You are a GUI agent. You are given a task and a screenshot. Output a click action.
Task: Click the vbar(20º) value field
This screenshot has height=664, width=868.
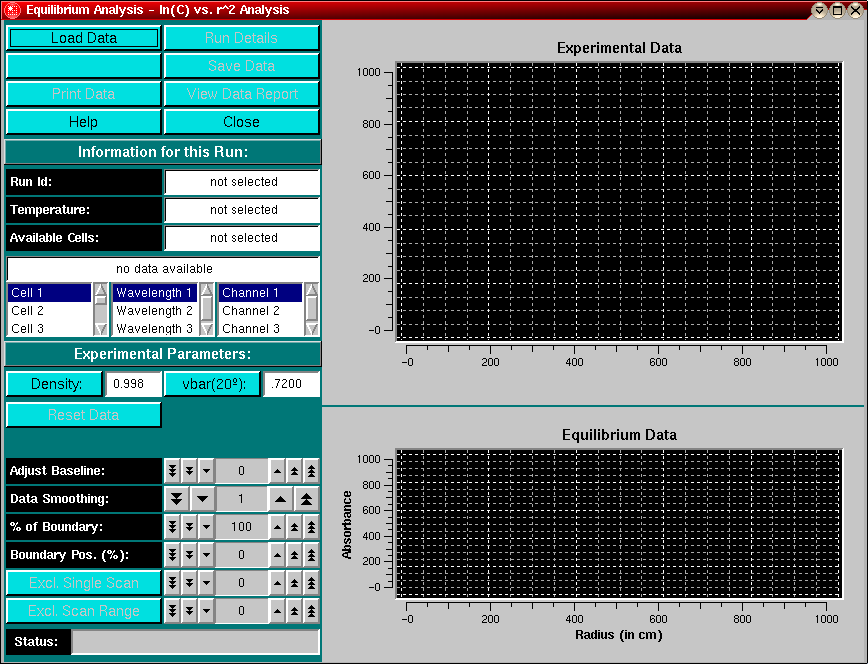(291, 385)
